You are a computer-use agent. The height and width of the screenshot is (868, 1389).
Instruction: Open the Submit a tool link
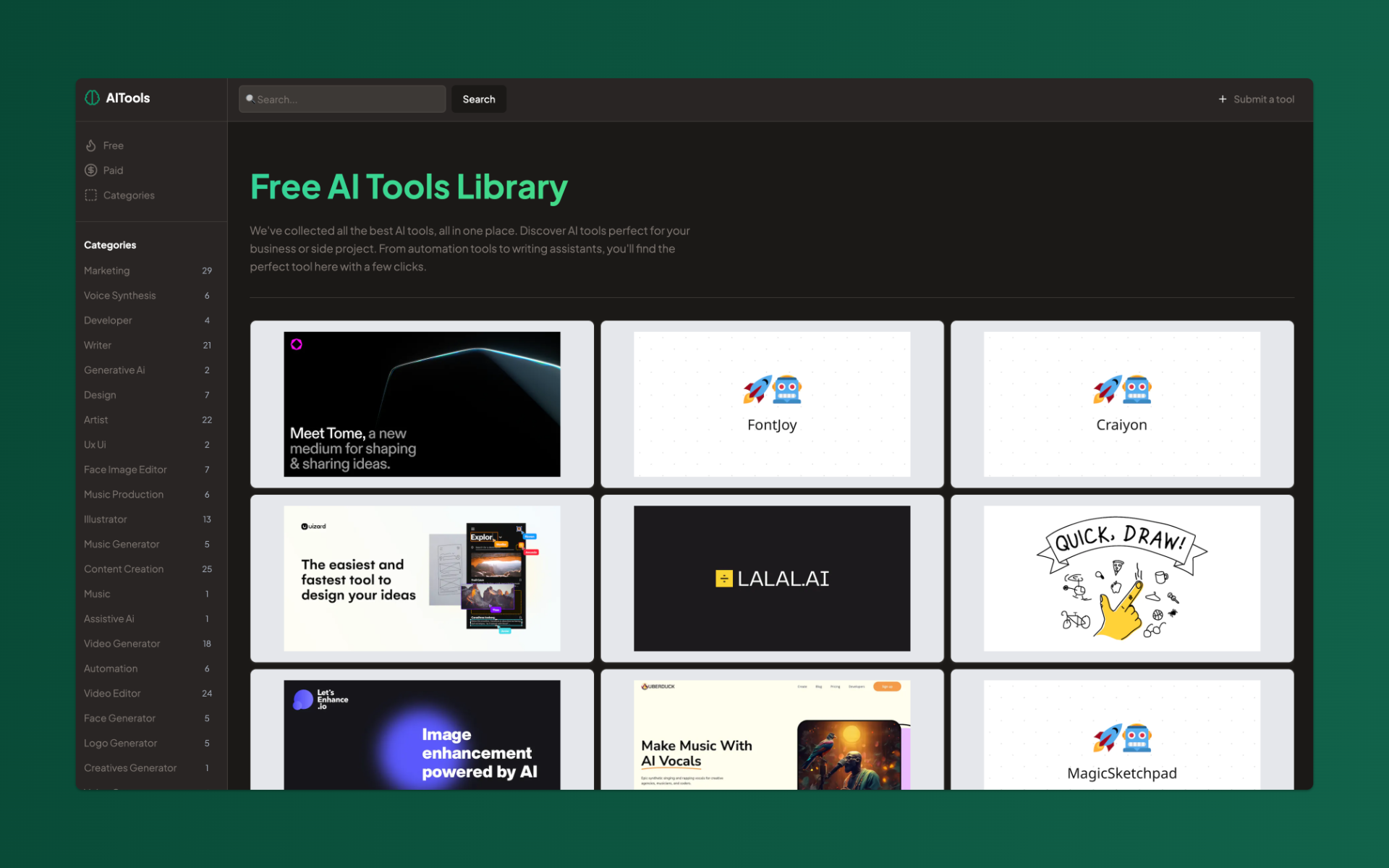1264,99
